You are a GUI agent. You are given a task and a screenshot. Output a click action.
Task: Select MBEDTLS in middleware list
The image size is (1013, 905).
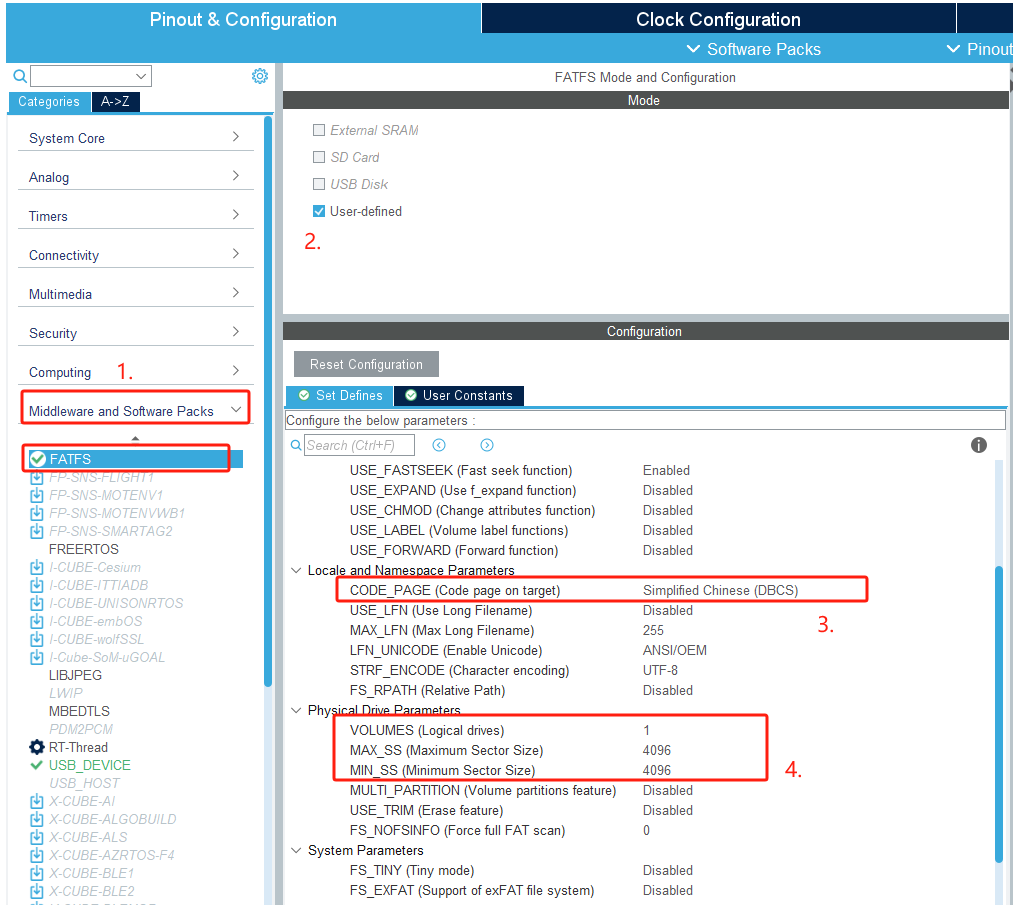tap(79, 712)
